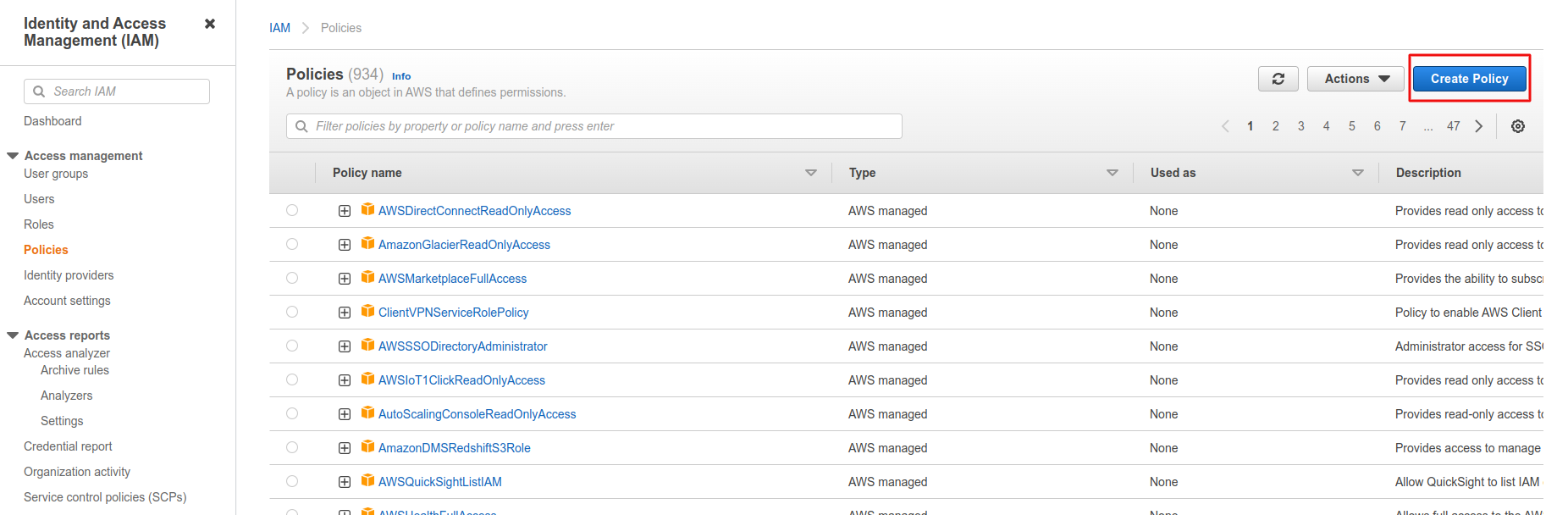This screenshot has width=1568, height=515.
Task: Open Credential report in the sidebar
Action: [x=68, y=446]
